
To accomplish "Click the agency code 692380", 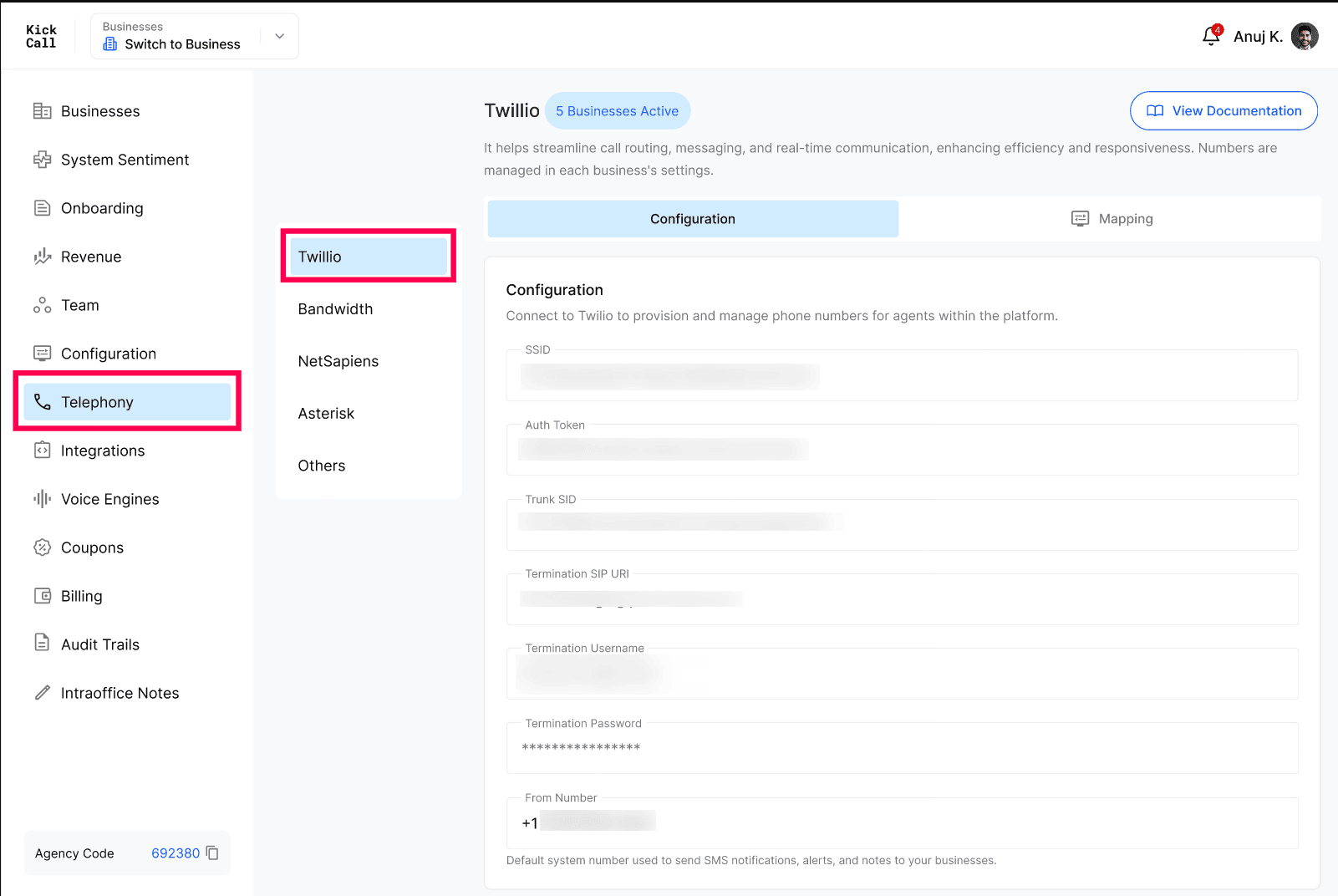I will click(x=176, y=853).
